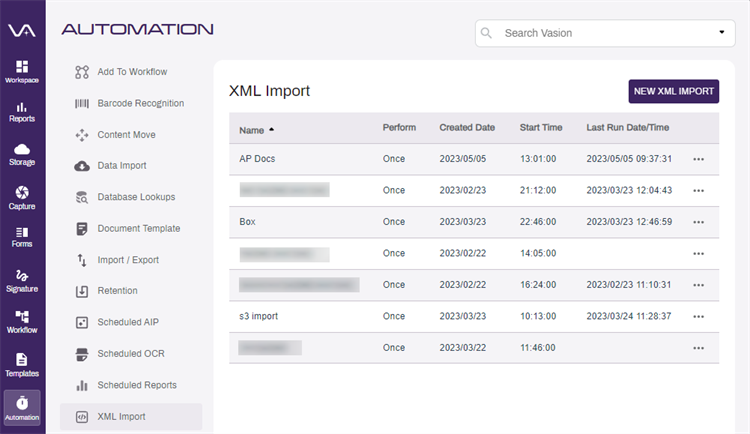Click the Scheduled Reports chart icon

point(82,385)
